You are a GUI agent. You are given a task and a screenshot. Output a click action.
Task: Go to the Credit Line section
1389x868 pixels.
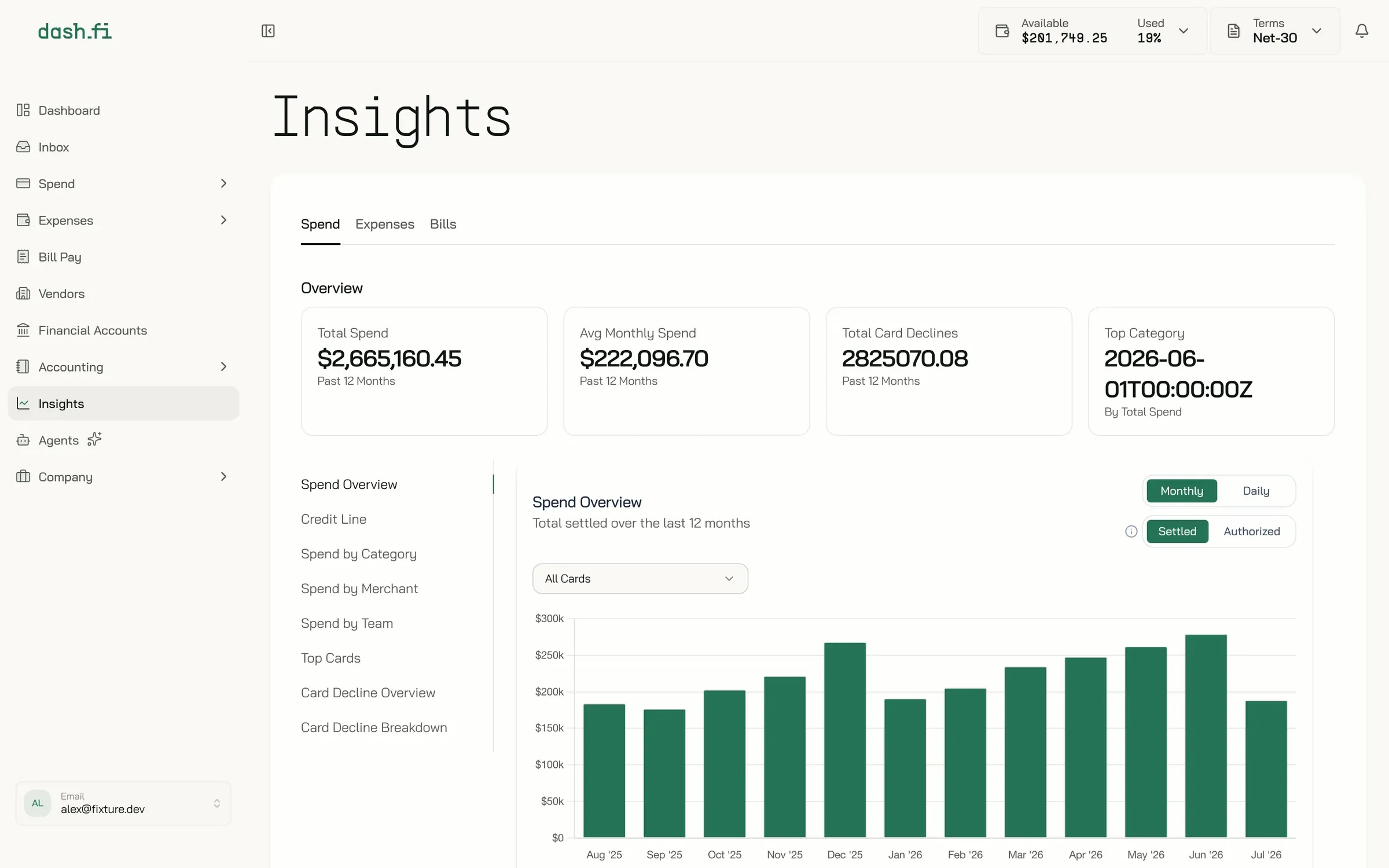(x=333, y=519)
